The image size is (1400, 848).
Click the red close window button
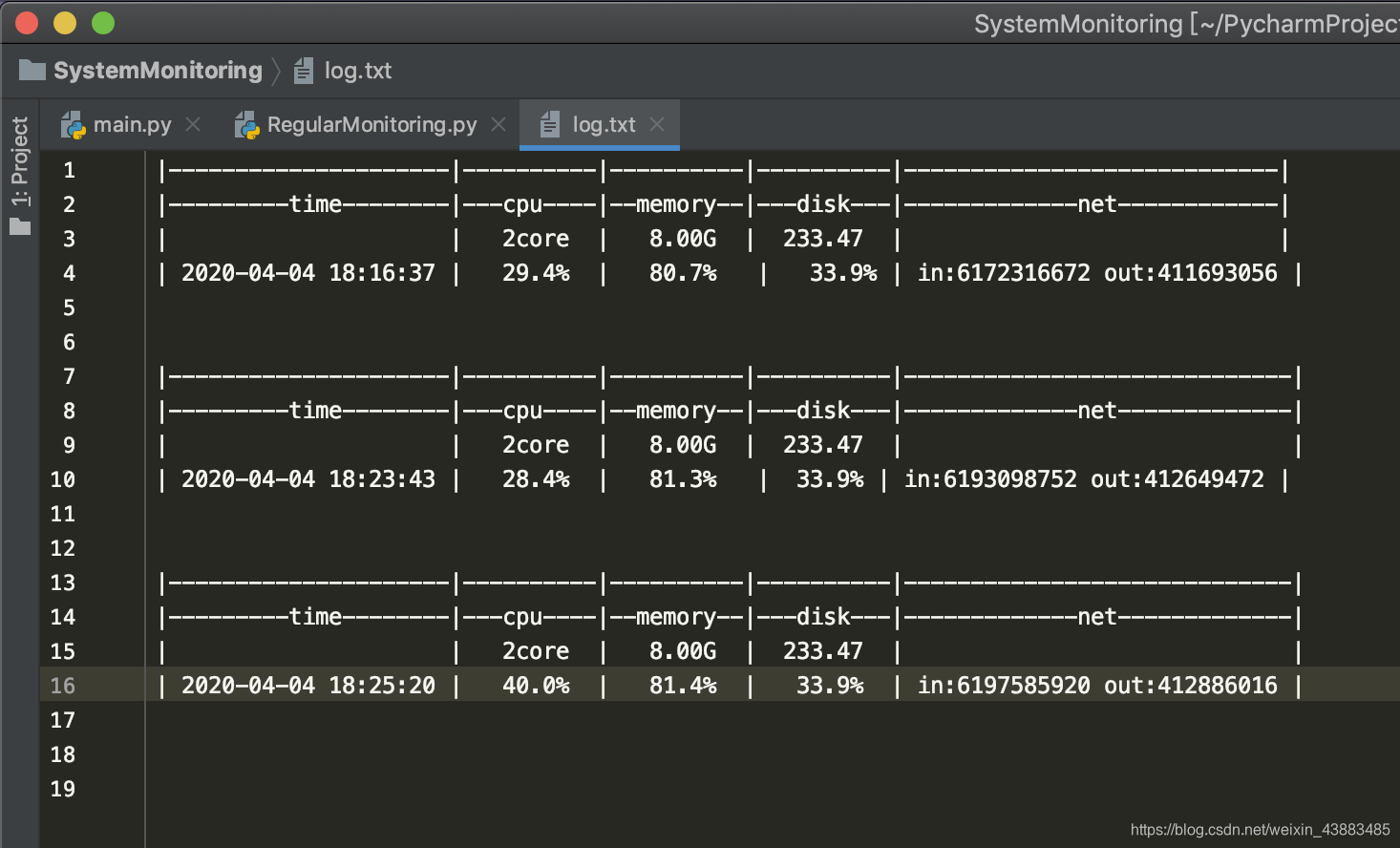point(27,23)
